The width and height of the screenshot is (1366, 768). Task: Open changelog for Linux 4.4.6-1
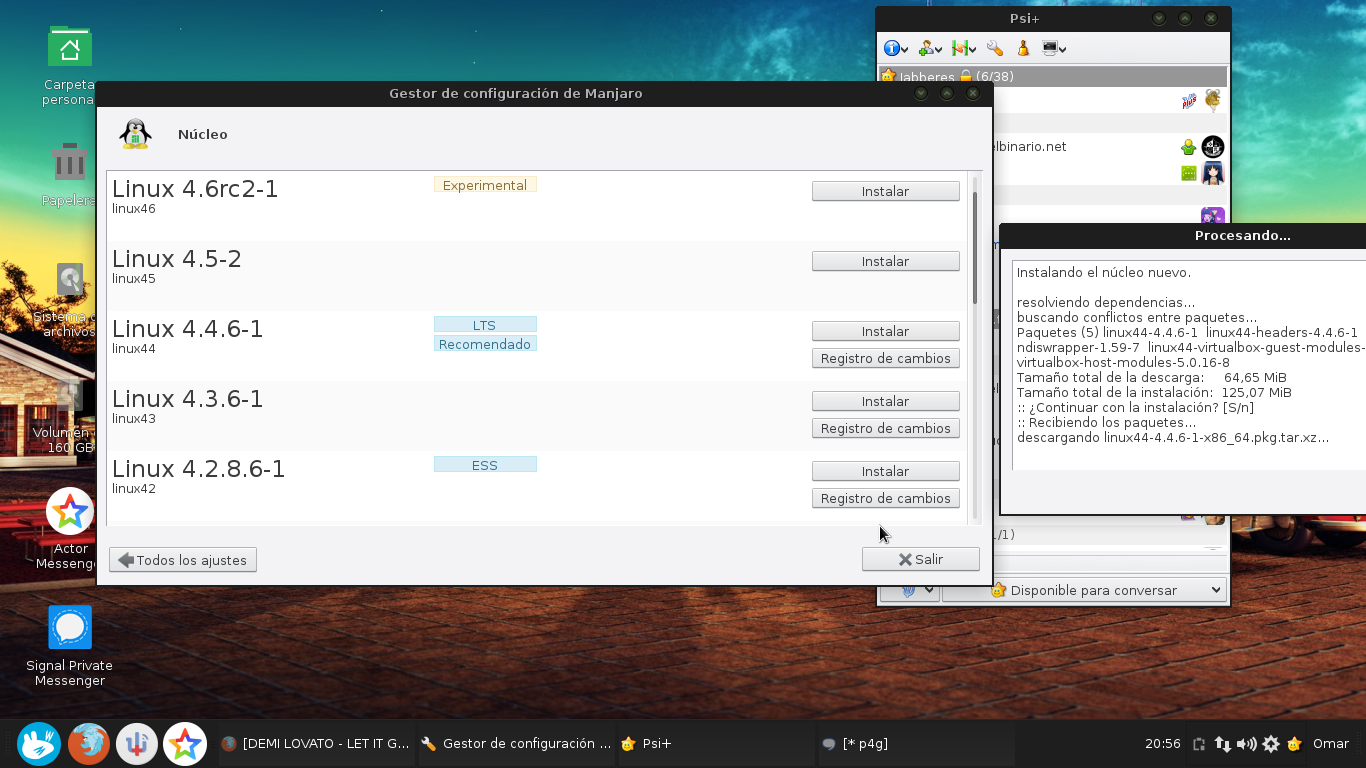tap(885, 358)
